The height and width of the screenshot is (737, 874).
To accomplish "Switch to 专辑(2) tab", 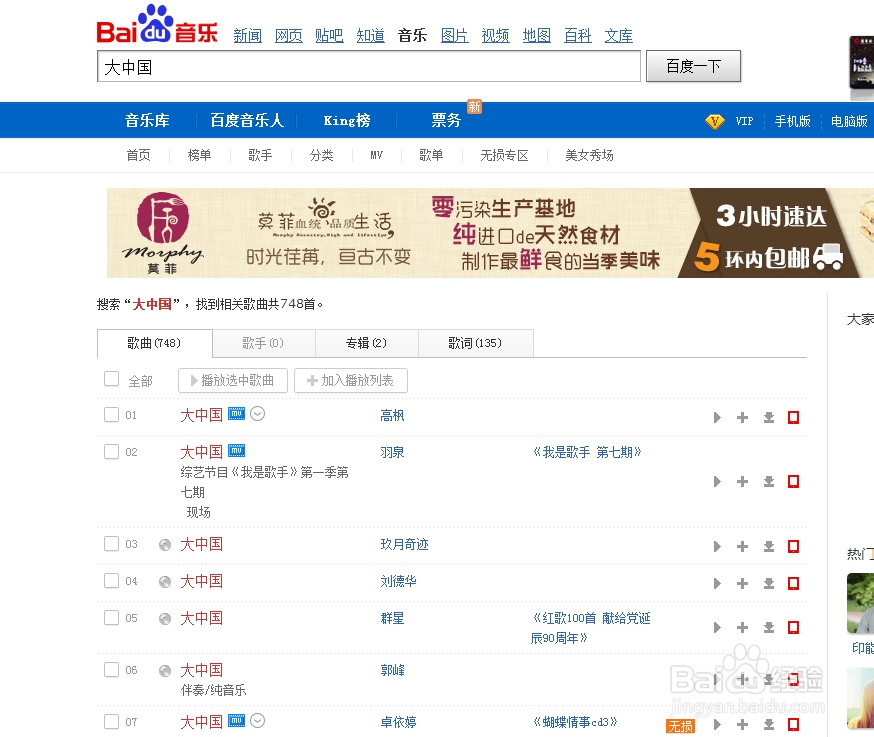I will 367,343.
